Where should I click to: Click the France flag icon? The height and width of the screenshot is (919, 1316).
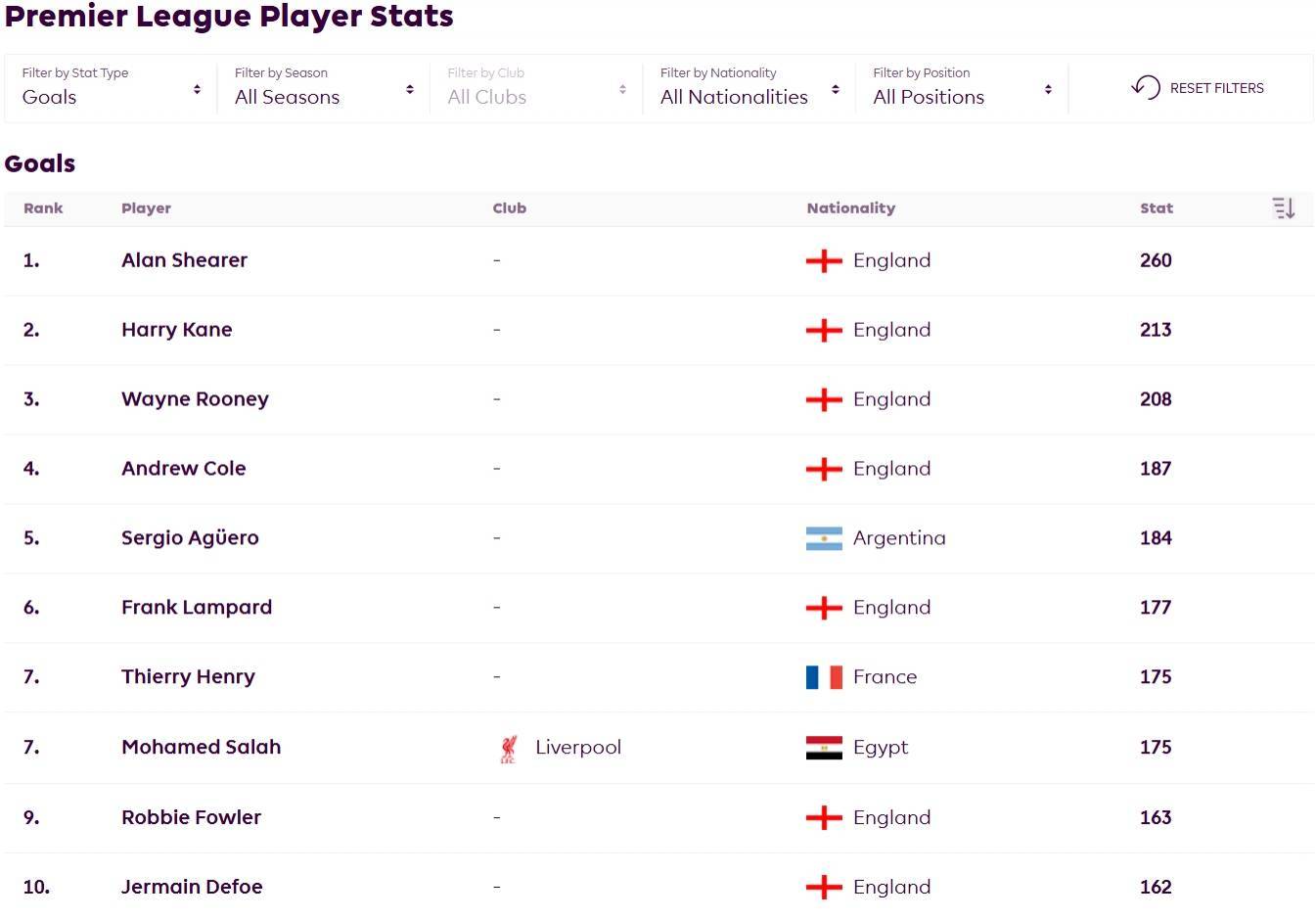[824, 677]
